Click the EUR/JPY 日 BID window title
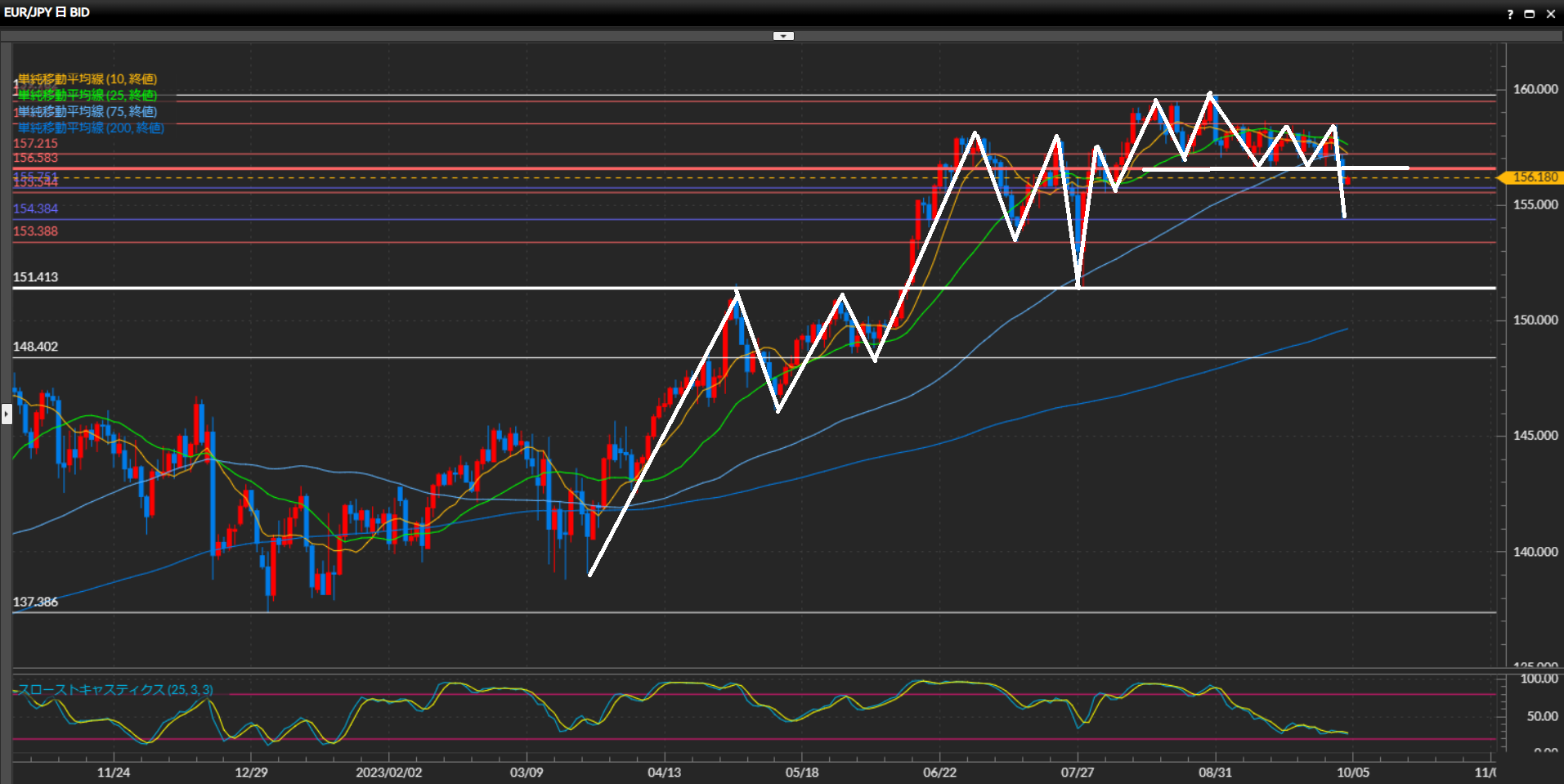The image size is (1564, 784). coord(47,12)
